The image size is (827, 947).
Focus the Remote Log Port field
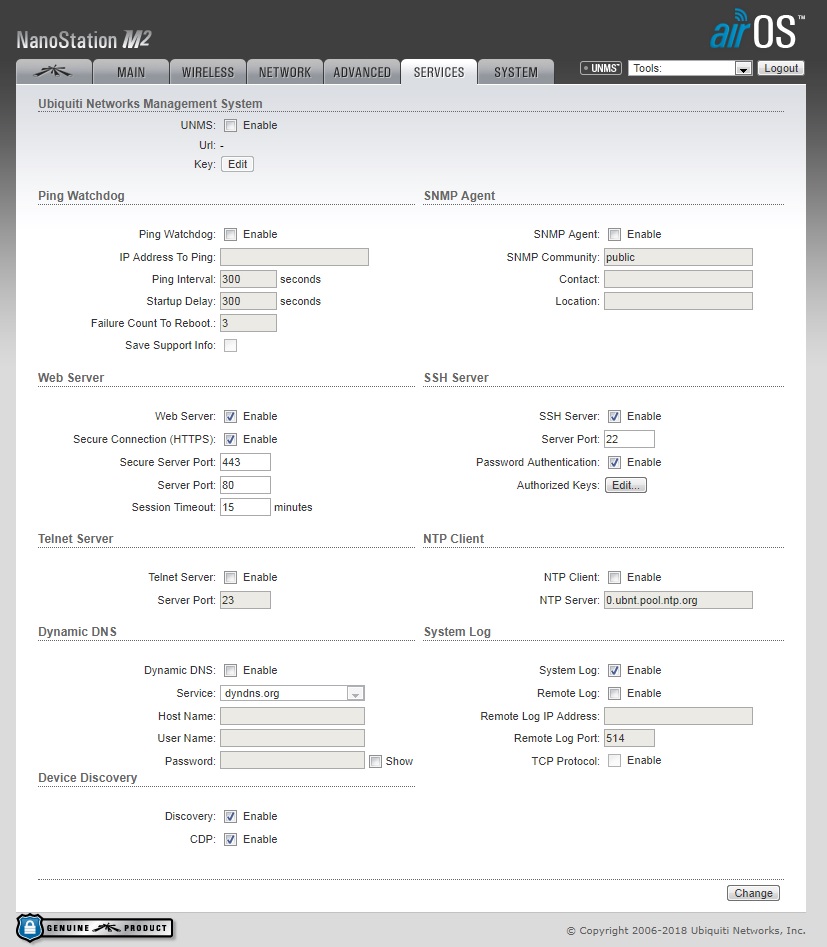(x=629, y=738)
